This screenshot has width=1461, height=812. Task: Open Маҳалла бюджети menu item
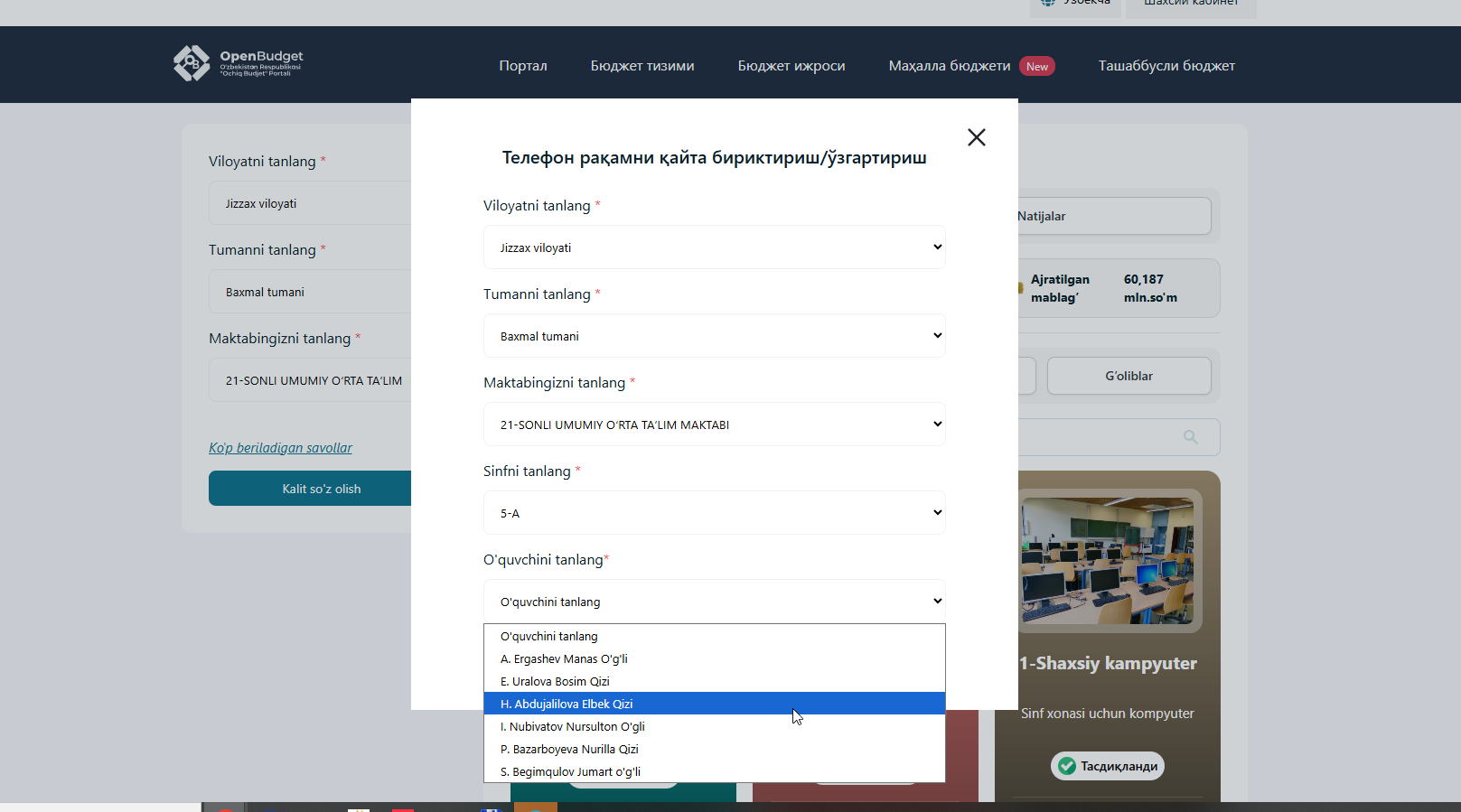tap(950, 66)
